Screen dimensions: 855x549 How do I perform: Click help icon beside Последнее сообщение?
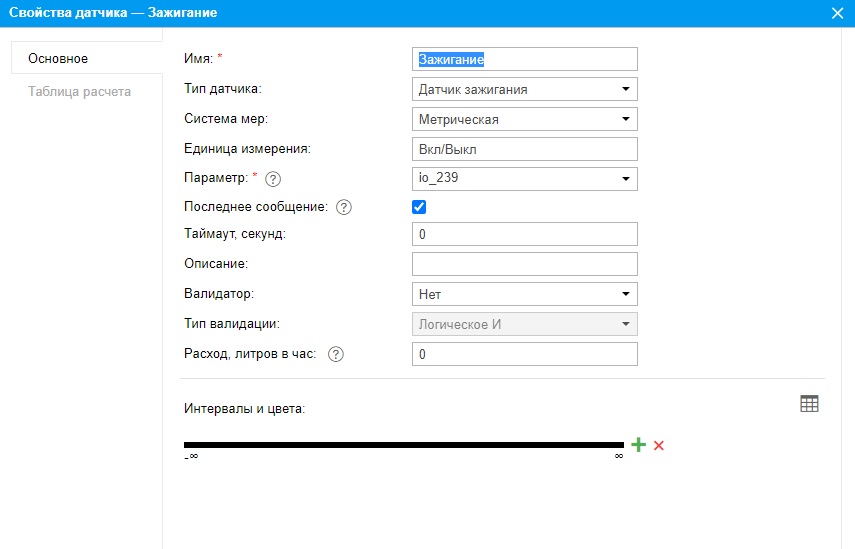pos(344,208)
